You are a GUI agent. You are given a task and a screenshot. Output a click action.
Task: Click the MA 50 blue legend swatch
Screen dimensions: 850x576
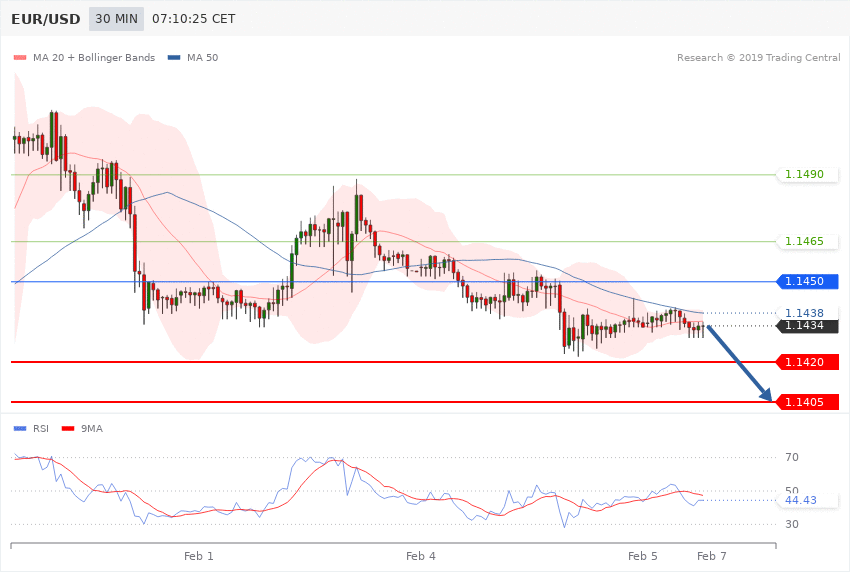click(174, 58)
